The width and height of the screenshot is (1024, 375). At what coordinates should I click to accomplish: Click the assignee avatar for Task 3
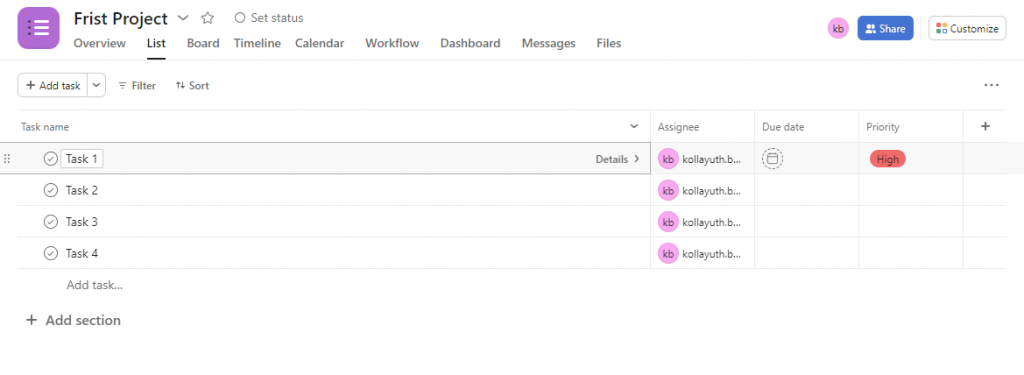[668, 221]
